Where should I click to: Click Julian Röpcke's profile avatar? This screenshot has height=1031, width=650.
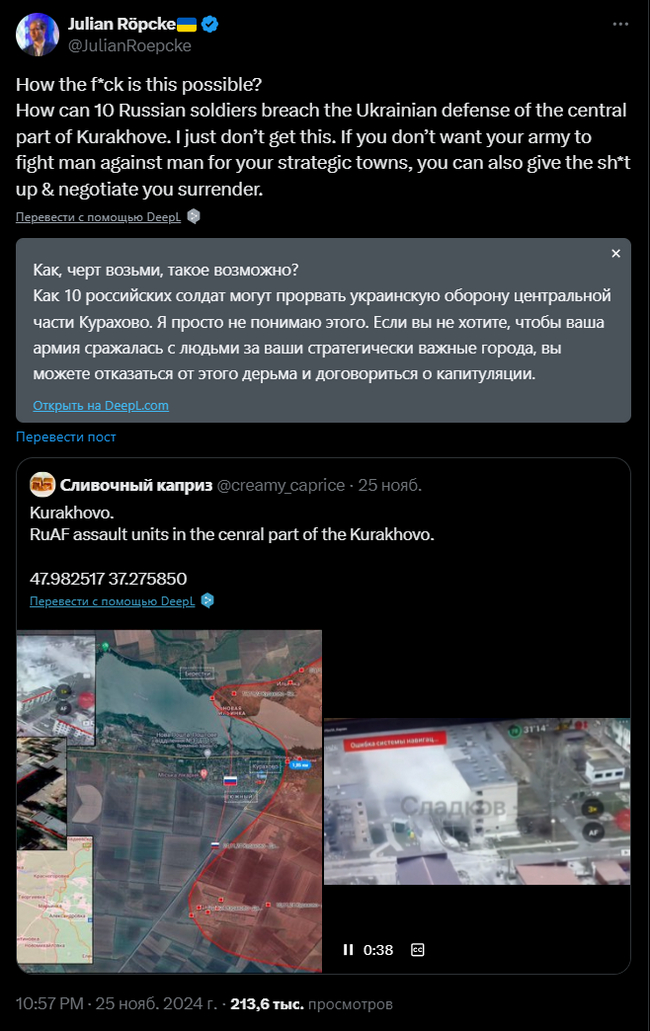pyautogui.click(x=37, y=34)
